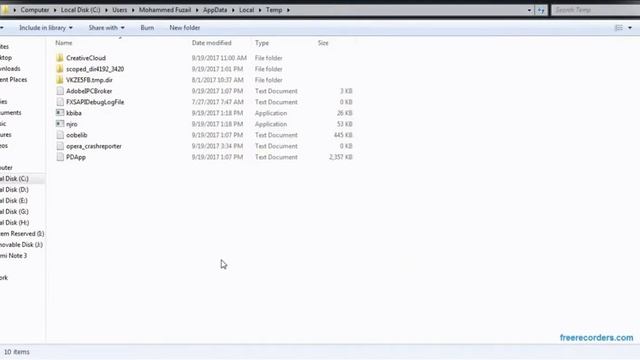Sort by the Name column header

(64, 43)
